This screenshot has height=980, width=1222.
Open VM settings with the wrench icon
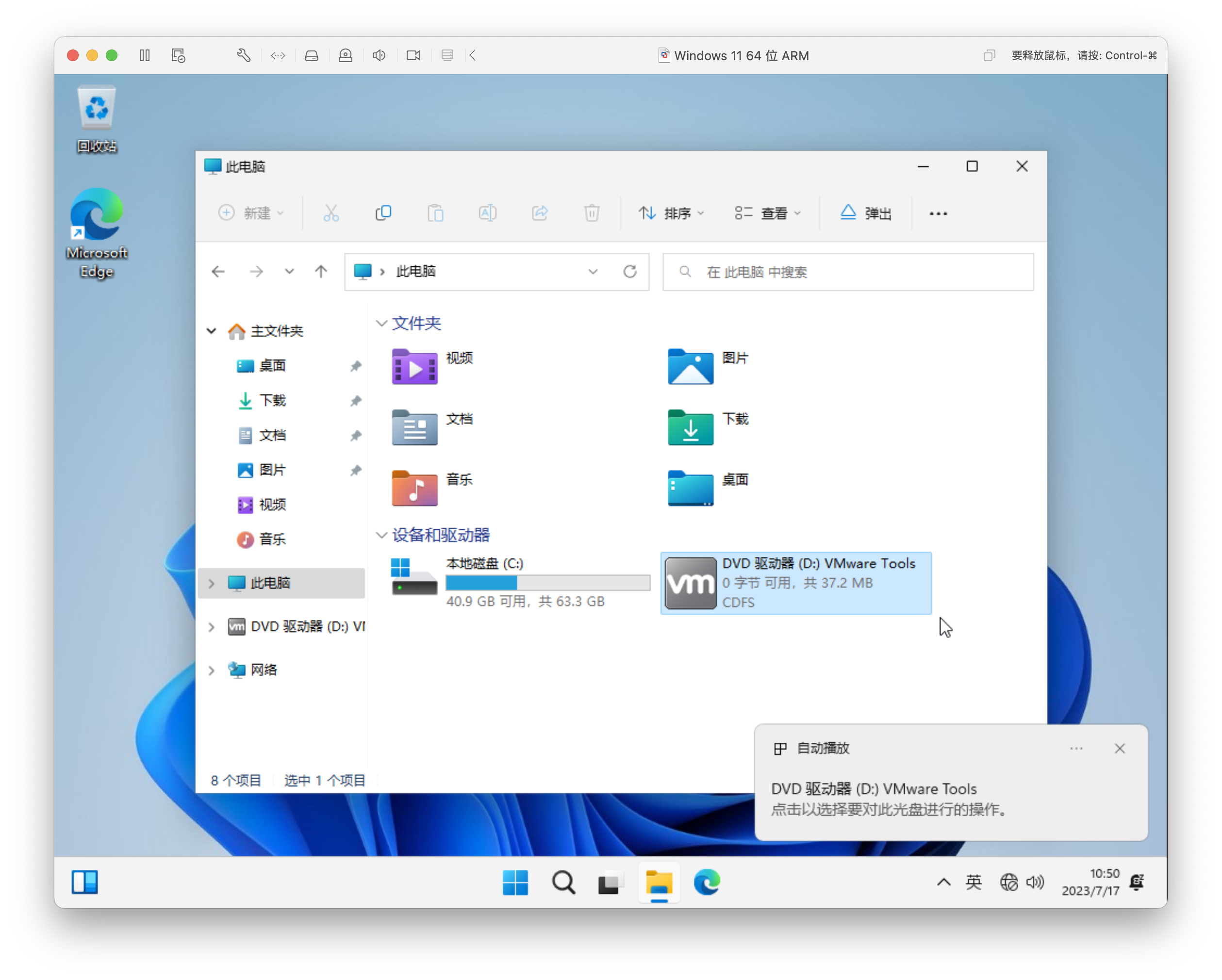point(243,55)
